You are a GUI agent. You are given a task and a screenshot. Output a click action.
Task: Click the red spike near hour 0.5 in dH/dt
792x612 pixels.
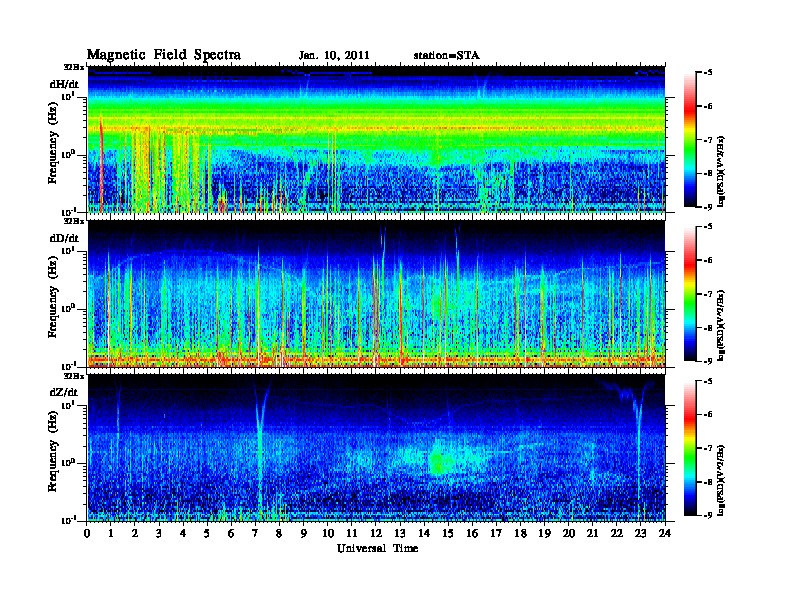101,164
